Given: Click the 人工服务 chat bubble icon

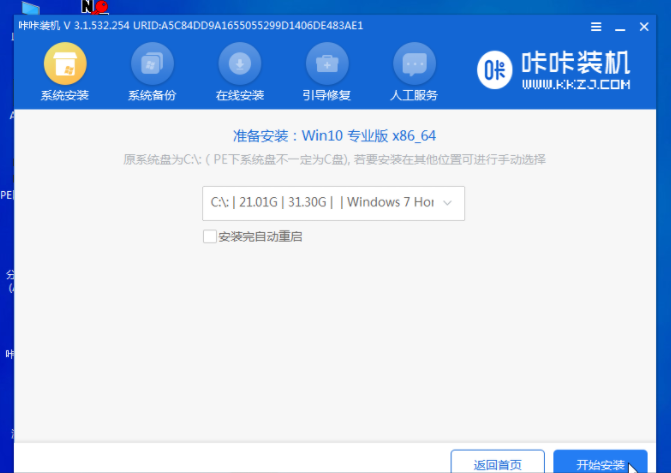Looking at the screenshot, I should [414, 65].
